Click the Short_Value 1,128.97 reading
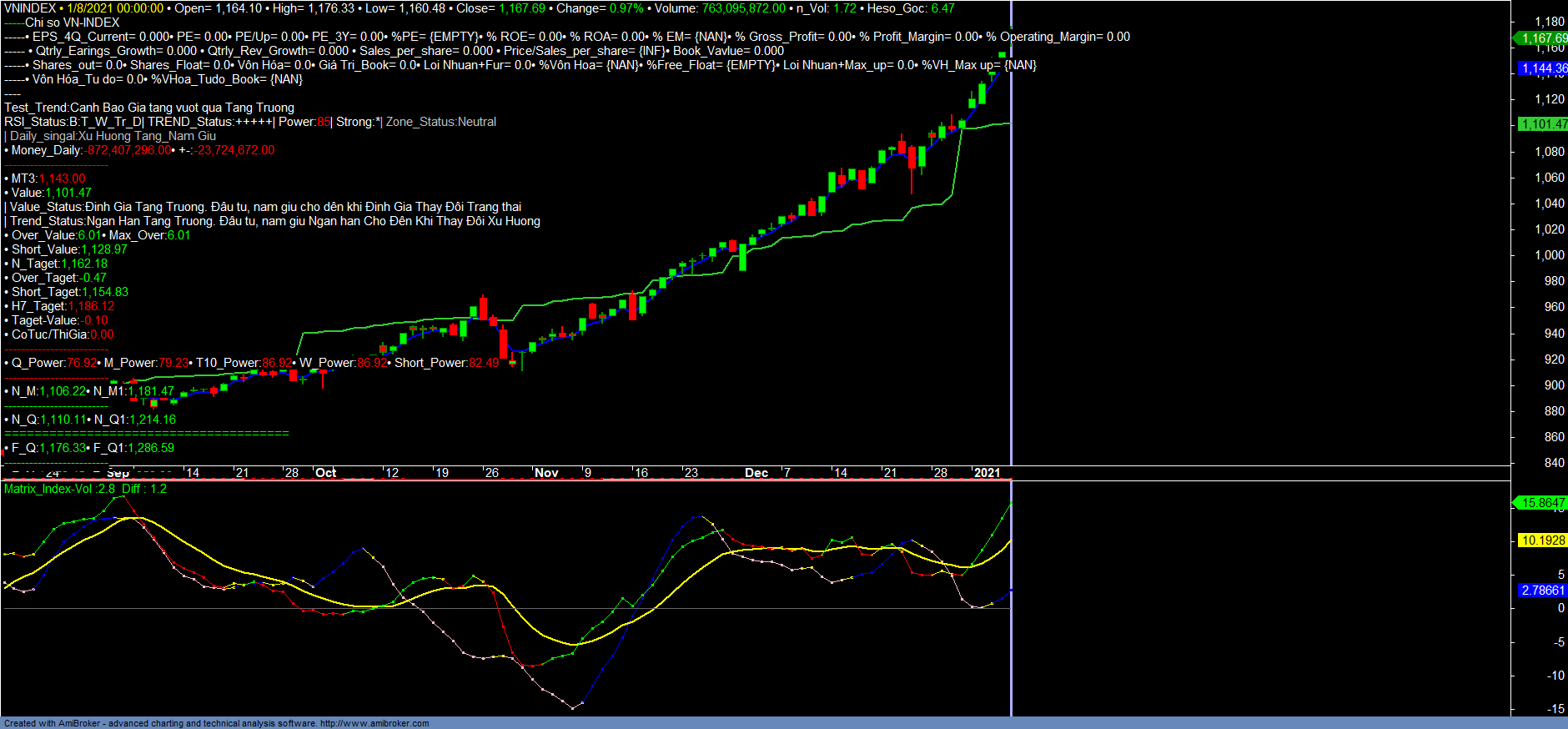This screenshot has height=729, width=1568. pyautogui.click(x=103, y=249)
